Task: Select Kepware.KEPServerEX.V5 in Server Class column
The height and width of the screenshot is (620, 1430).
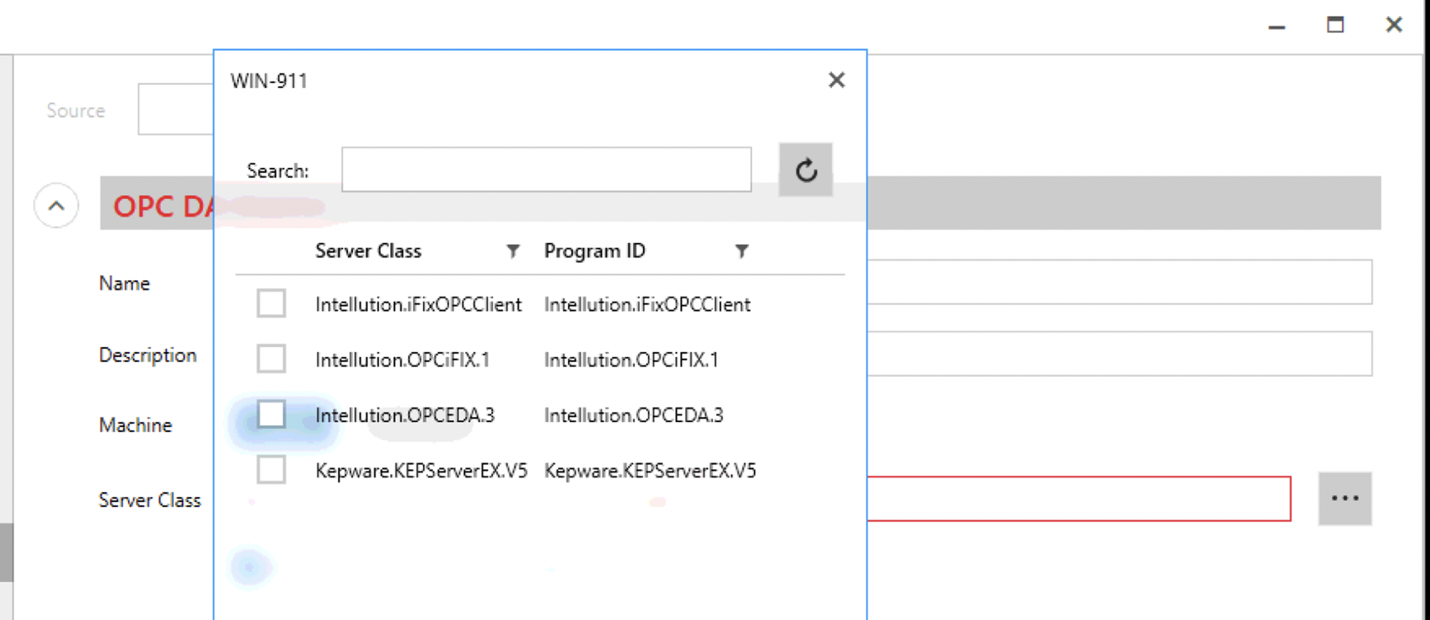Action: [421, 470]
